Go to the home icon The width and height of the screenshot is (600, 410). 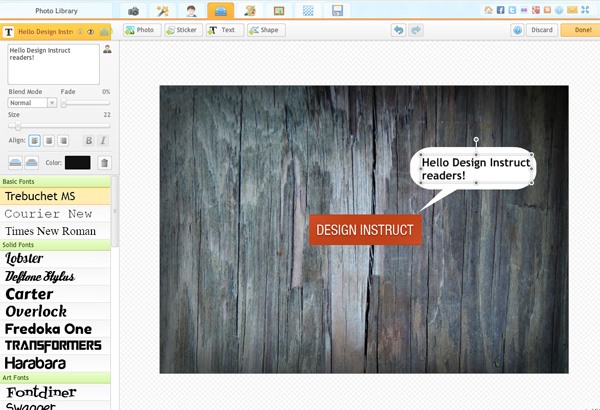tap(488, 10)
